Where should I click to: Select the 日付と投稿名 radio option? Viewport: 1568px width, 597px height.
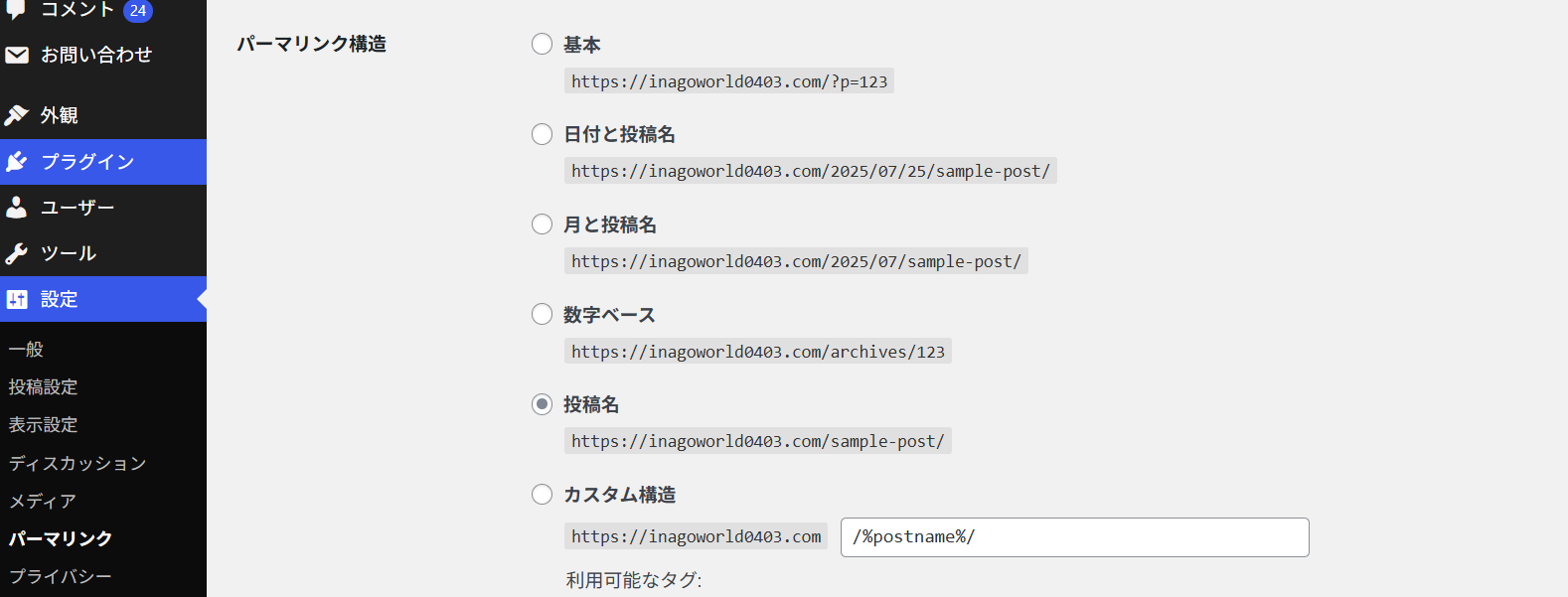[x=542, y=134]
